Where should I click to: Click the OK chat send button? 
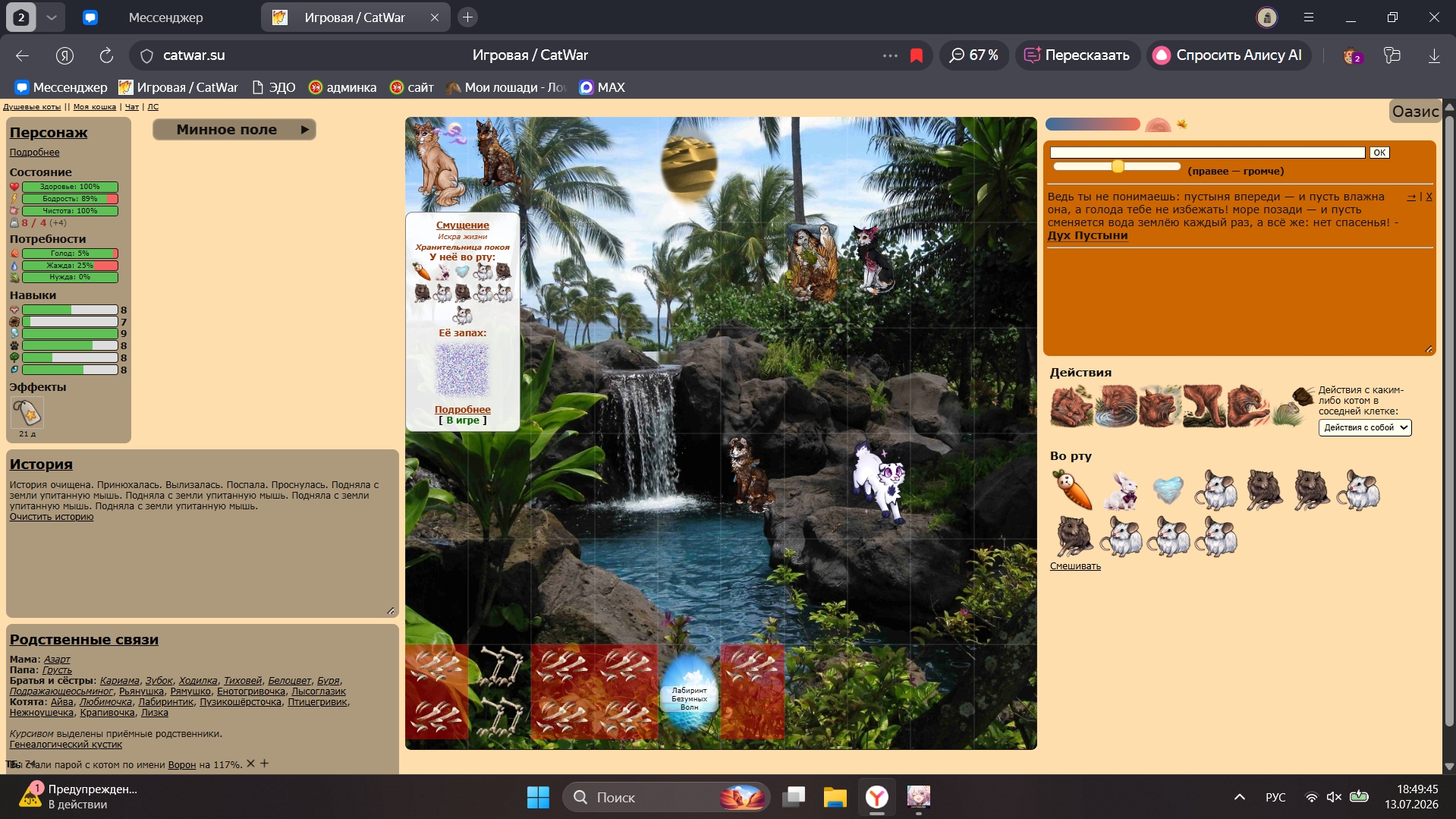tap(1379, 153)
